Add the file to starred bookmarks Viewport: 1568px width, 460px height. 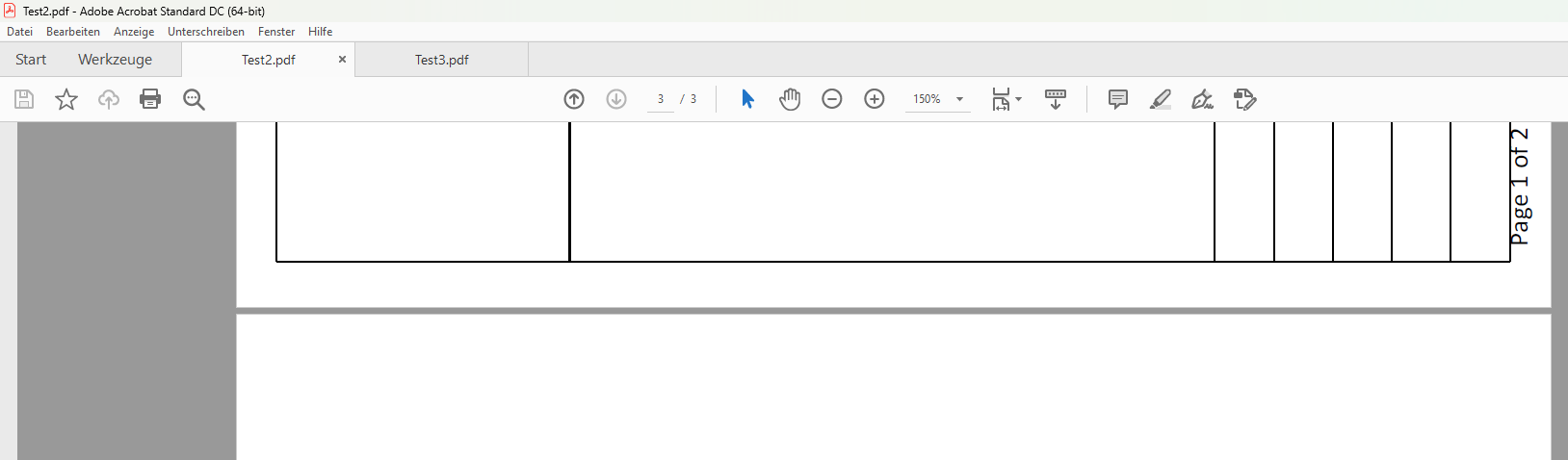[x=66, y=99]
